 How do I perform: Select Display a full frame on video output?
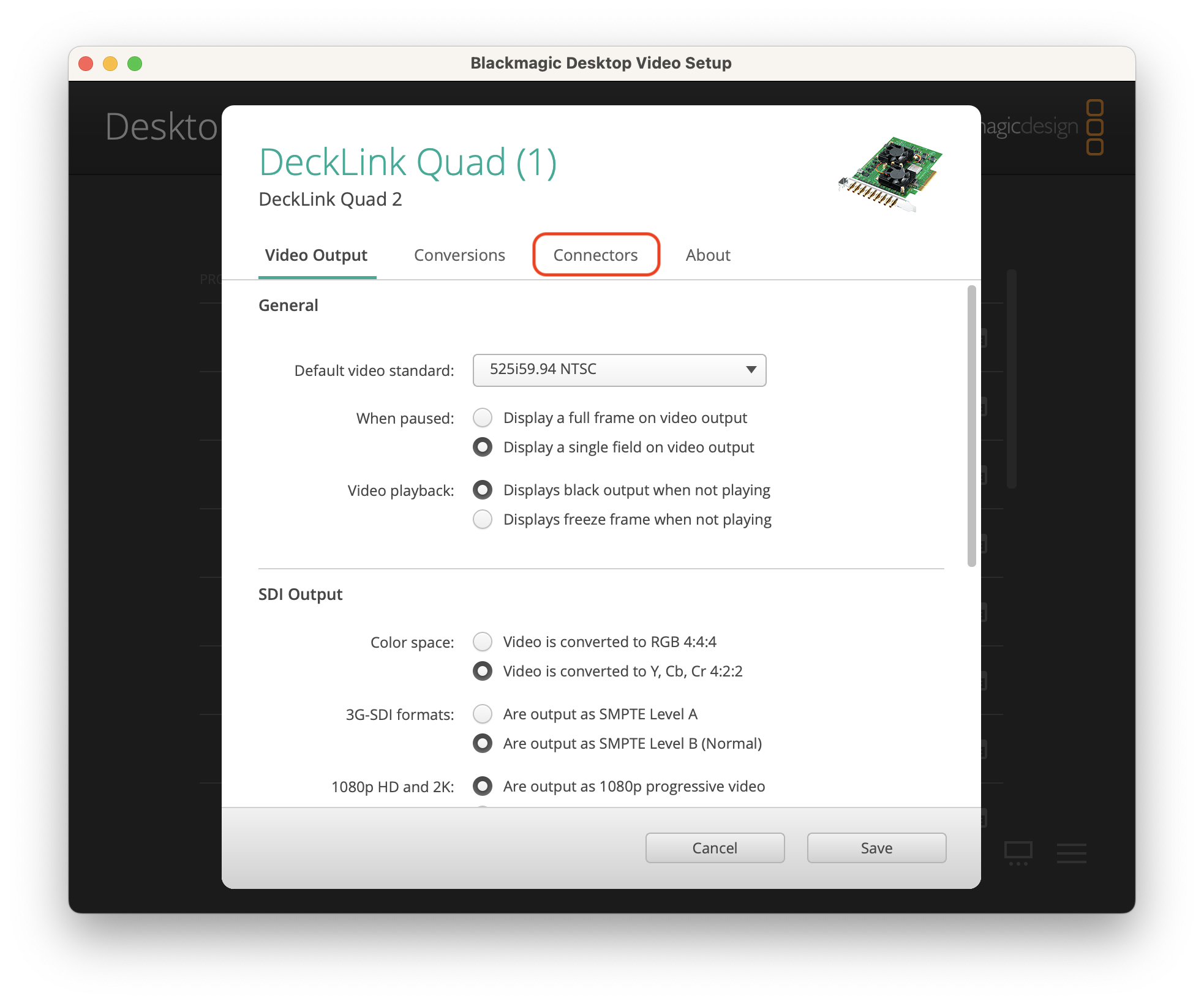[x=483, y=418]
